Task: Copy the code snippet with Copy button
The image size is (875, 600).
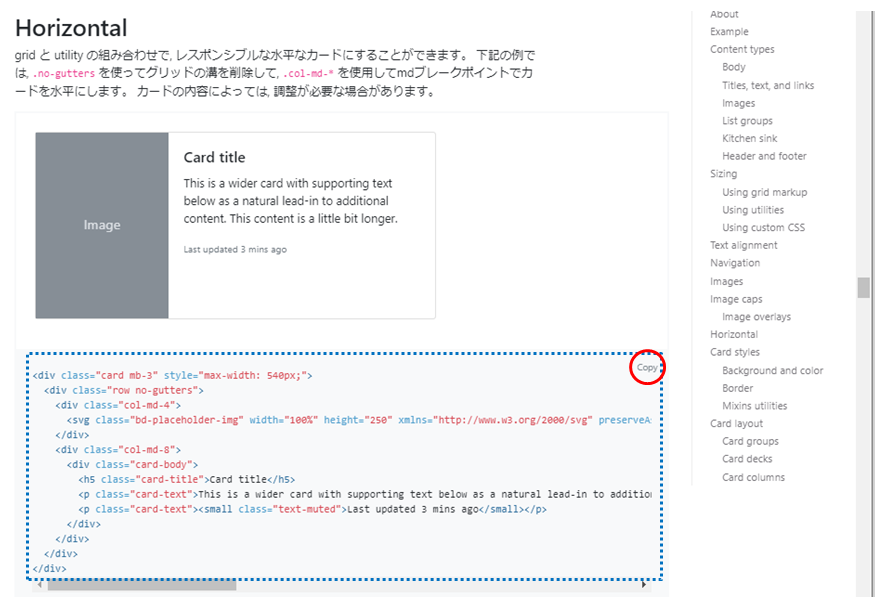Action: pyautogui.click(x=647, y=367)
